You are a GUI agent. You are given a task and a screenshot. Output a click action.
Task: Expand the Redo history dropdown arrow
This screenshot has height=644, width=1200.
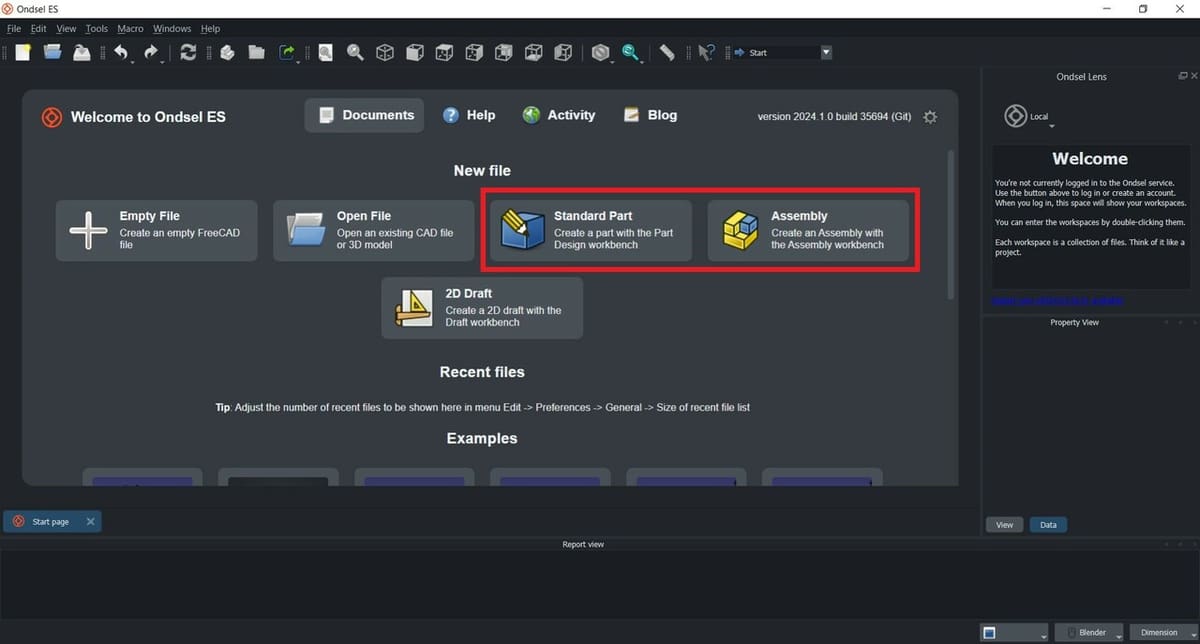163,62
